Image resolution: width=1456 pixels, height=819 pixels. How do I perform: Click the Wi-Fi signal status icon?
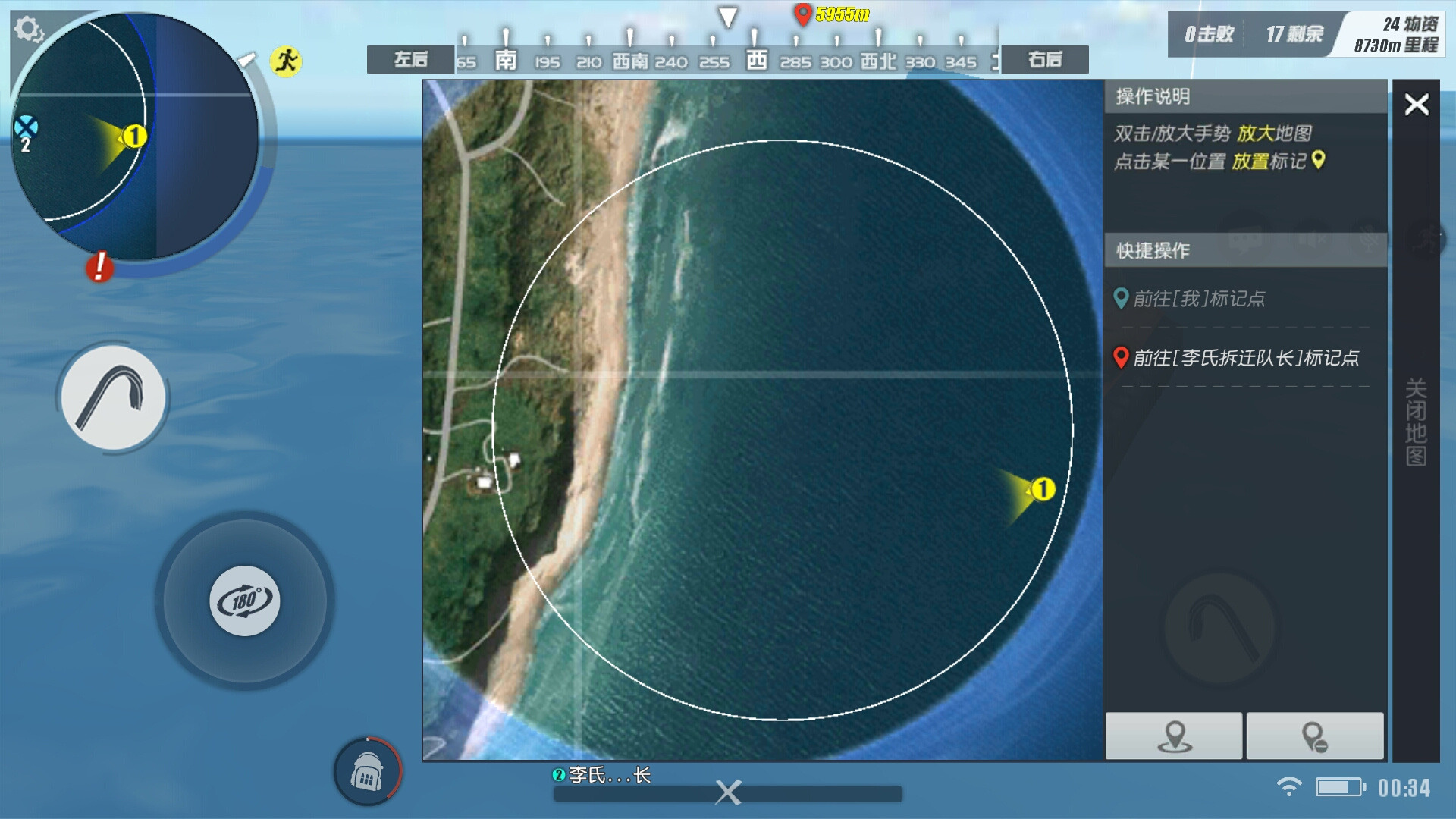1289,786
